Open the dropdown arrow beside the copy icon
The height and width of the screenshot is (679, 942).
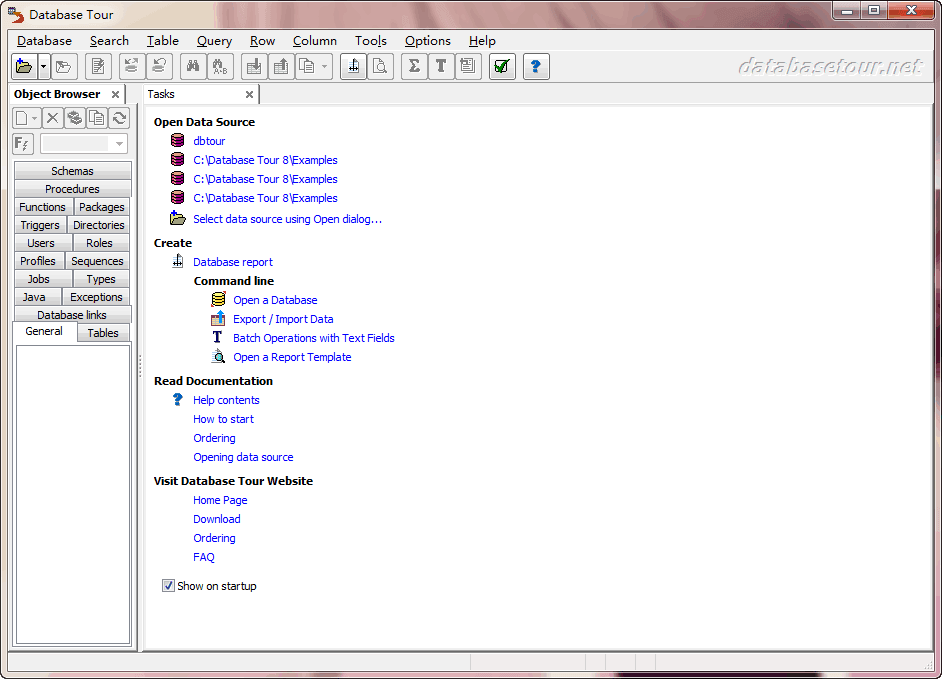coord(326,67)
